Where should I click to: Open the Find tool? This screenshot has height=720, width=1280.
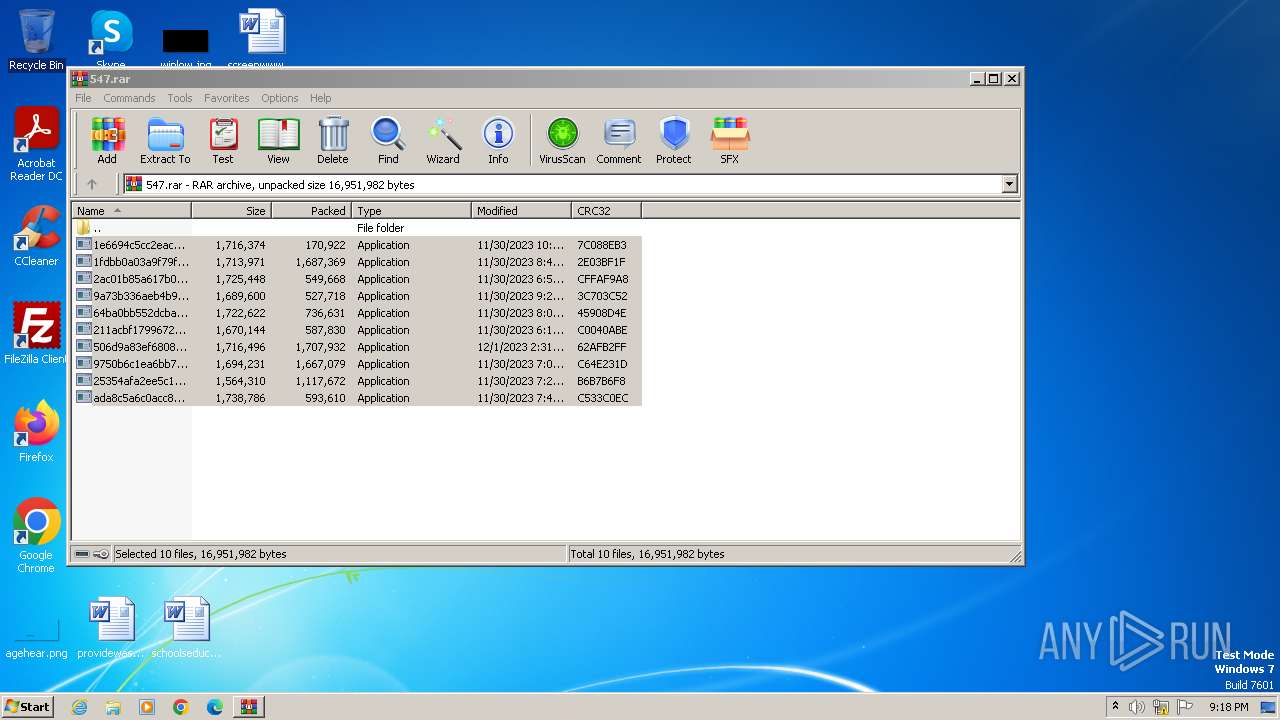pos(388,141)
